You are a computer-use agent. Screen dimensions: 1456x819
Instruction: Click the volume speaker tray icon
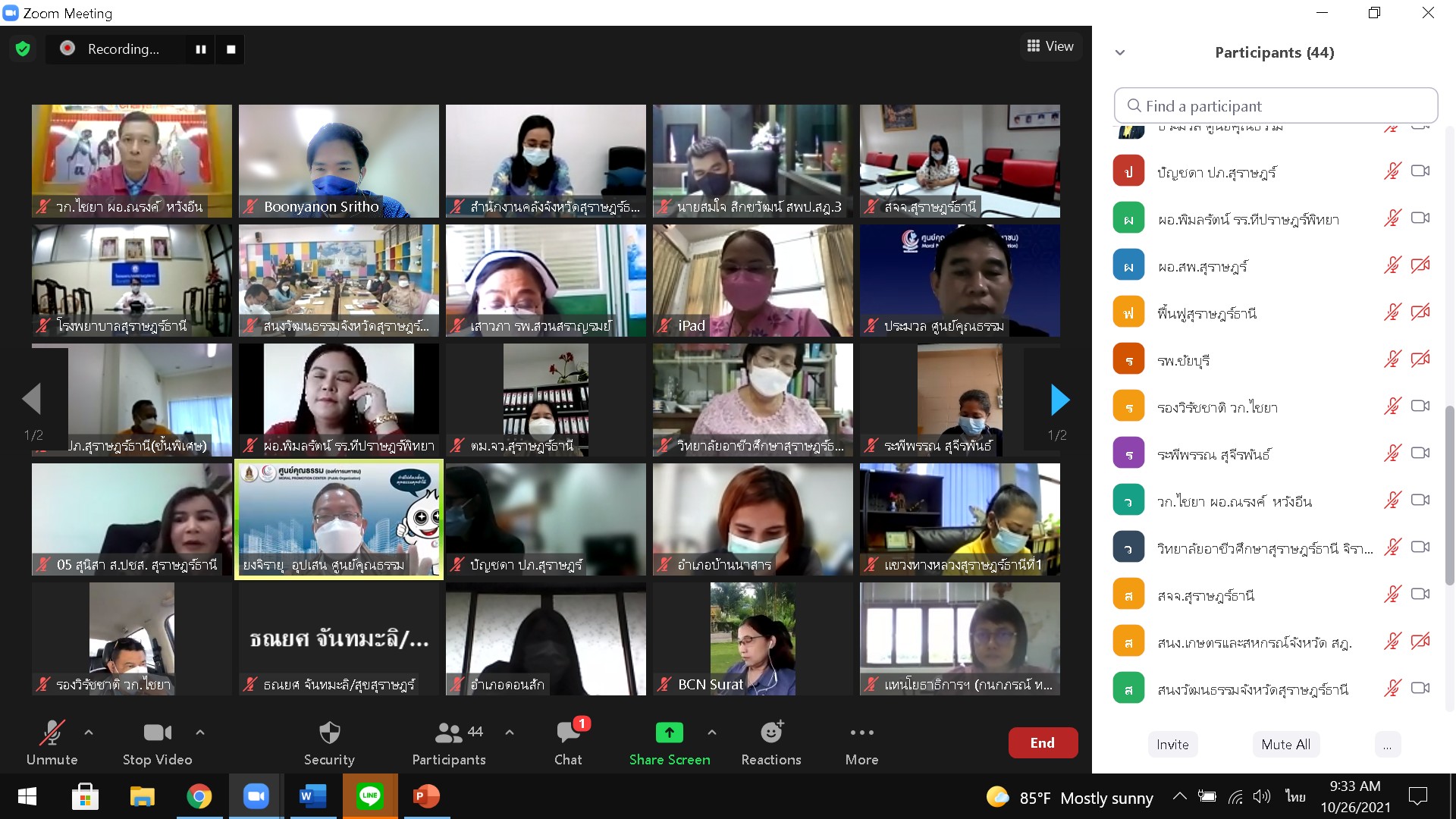coord(1261,796)
